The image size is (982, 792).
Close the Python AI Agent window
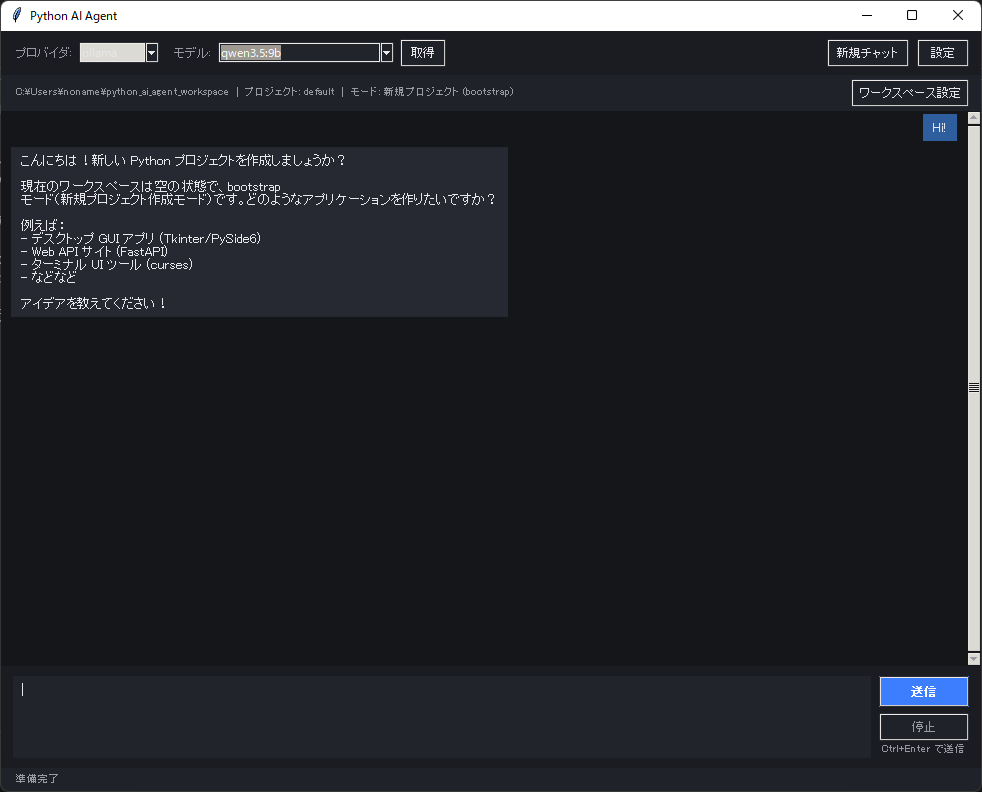point(958,15)
